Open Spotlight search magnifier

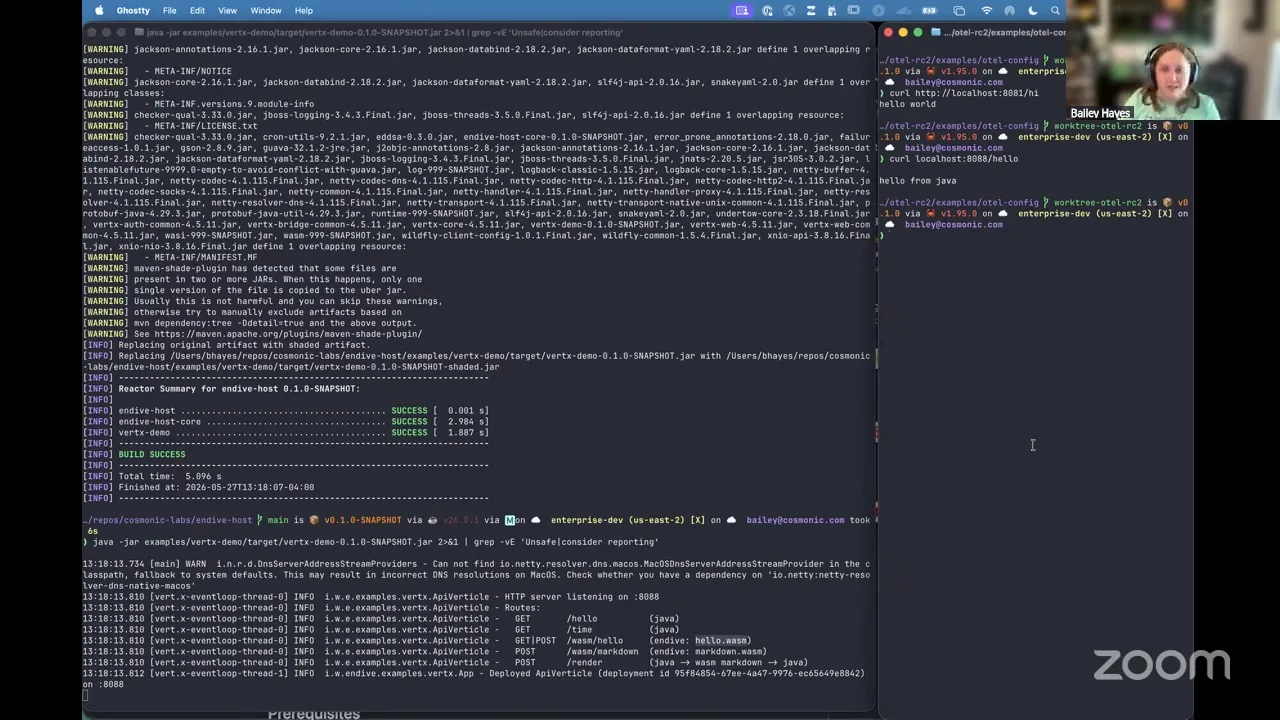pyautogui.click(x=1055, y=10)
